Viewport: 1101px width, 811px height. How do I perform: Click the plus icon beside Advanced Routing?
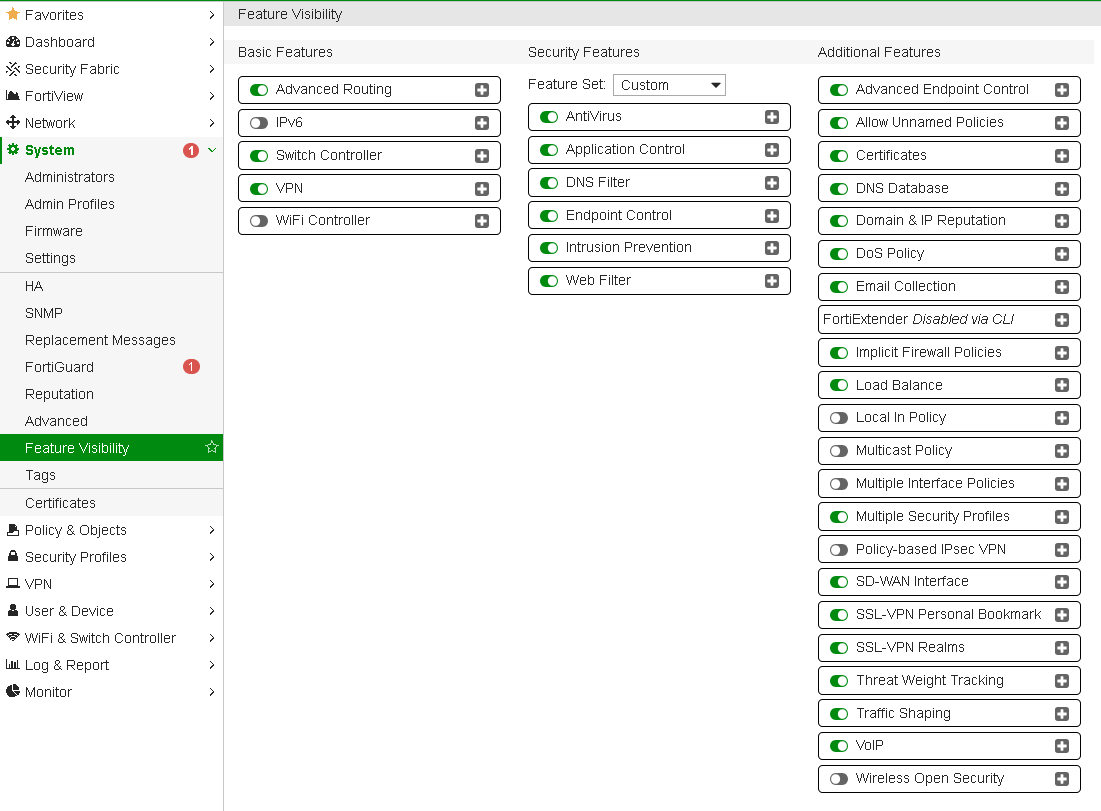click(x=482, y=90)
